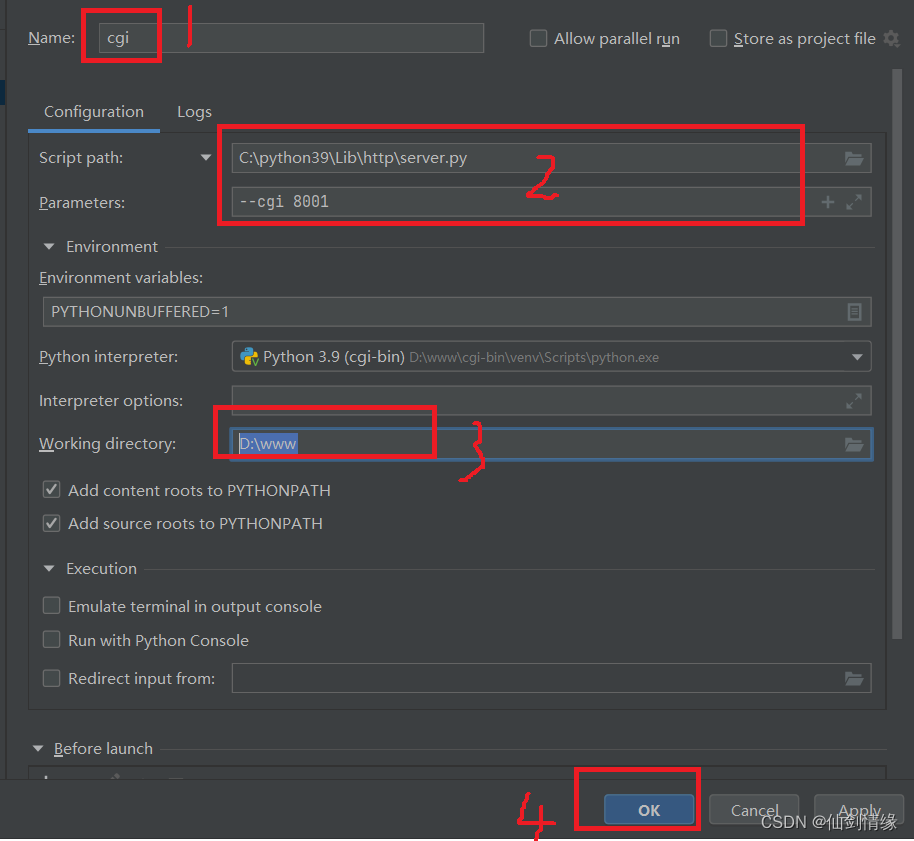Uncheck Add content roots to PYTHONPATH

coord(51,490)
